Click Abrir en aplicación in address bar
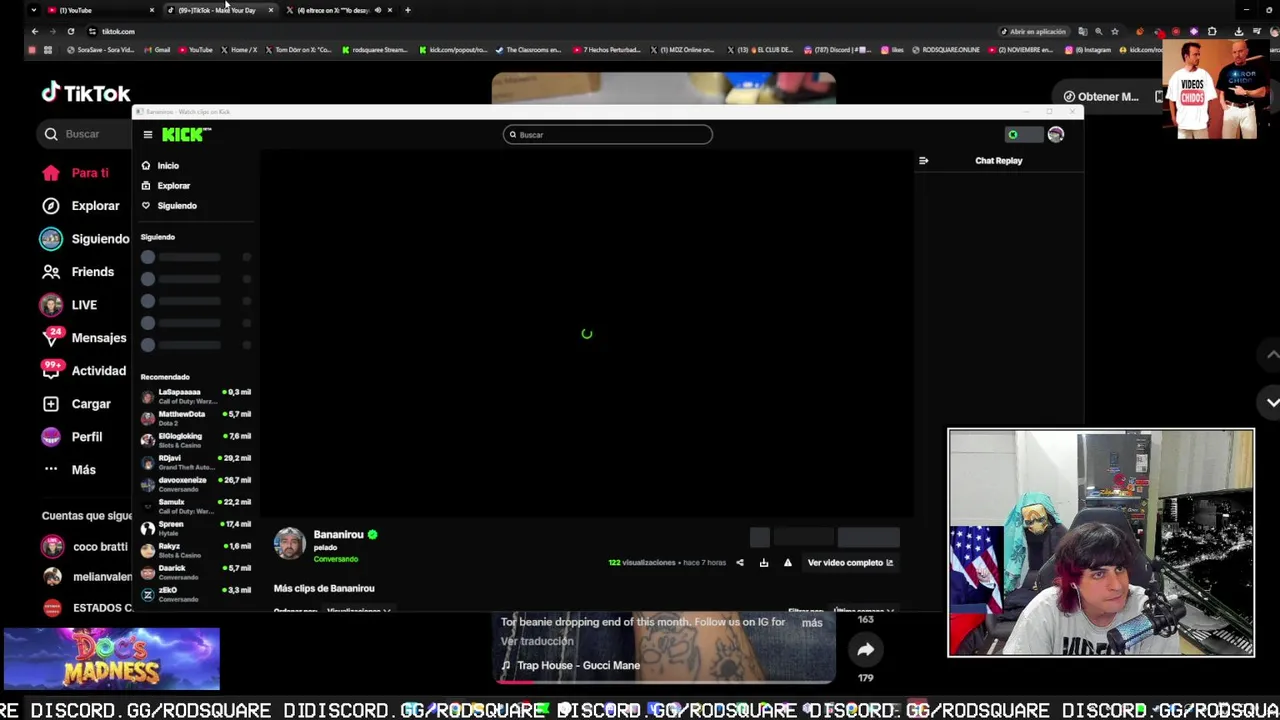This screenshot has width=1280, height=720. pos(1034,31)
